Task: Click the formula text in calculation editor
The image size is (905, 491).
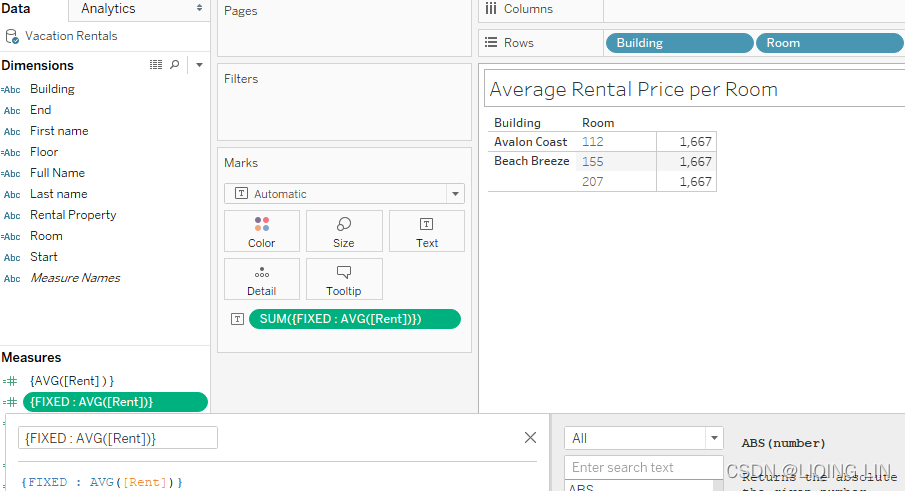Action: coord(102,482)
